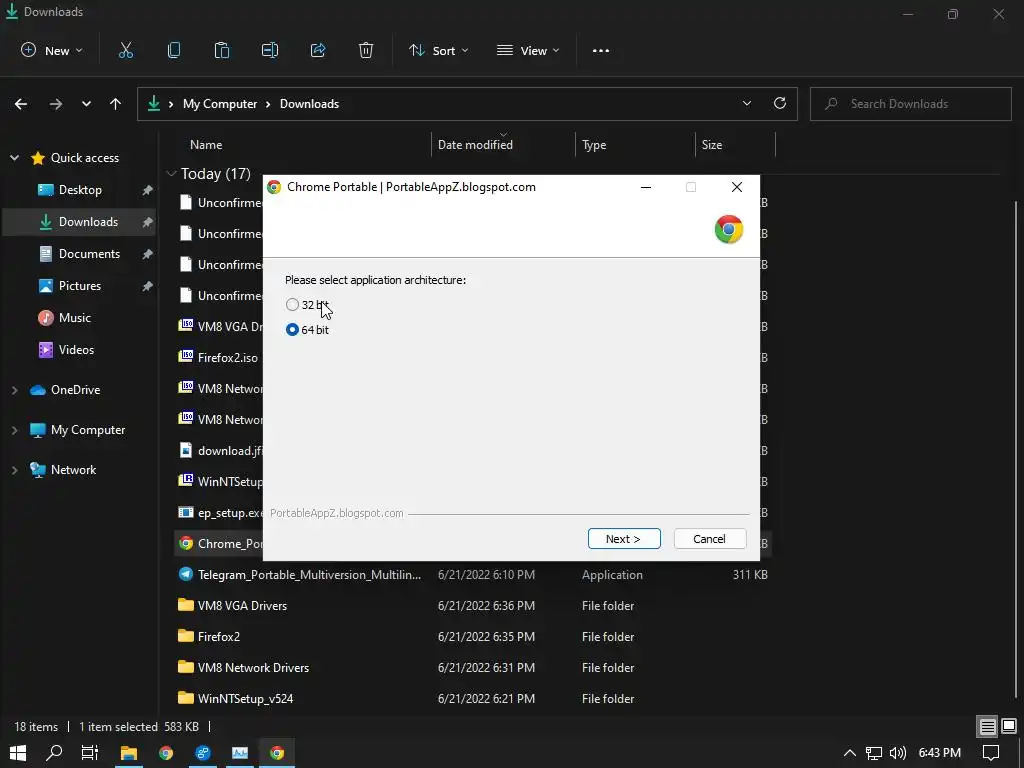The width and height of the screenshot is (1024, 768).
Task: Select the VM8 VGA Drivers folder
Action: tap(242, 606)
